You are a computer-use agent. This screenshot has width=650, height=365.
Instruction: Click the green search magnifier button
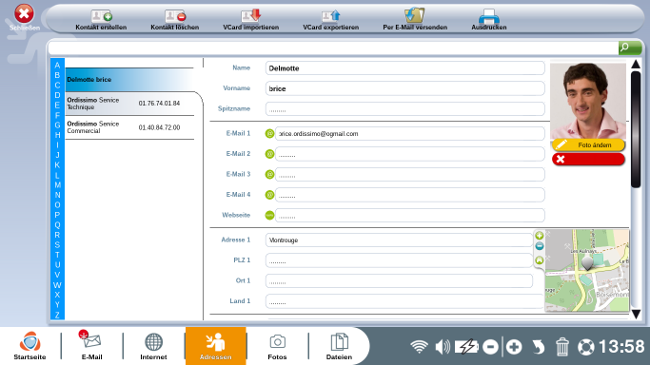click(630, 48)
